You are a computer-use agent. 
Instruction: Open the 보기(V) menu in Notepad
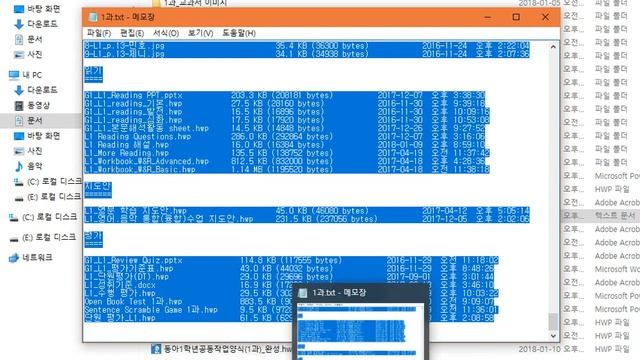[x=200, y=33]
